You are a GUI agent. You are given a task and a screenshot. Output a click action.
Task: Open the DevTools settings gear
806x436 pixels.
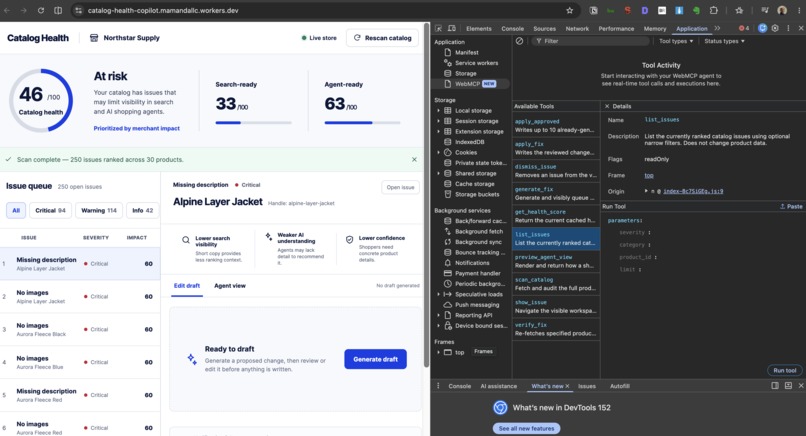(775, 28)
